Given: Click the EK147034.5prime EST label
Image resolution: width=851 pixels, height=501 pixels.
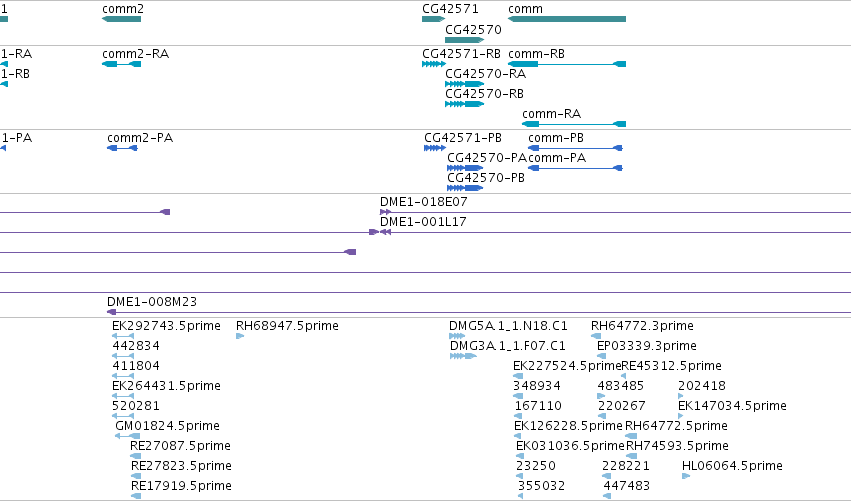Looking at the screenshot, I should click(732, 406).
